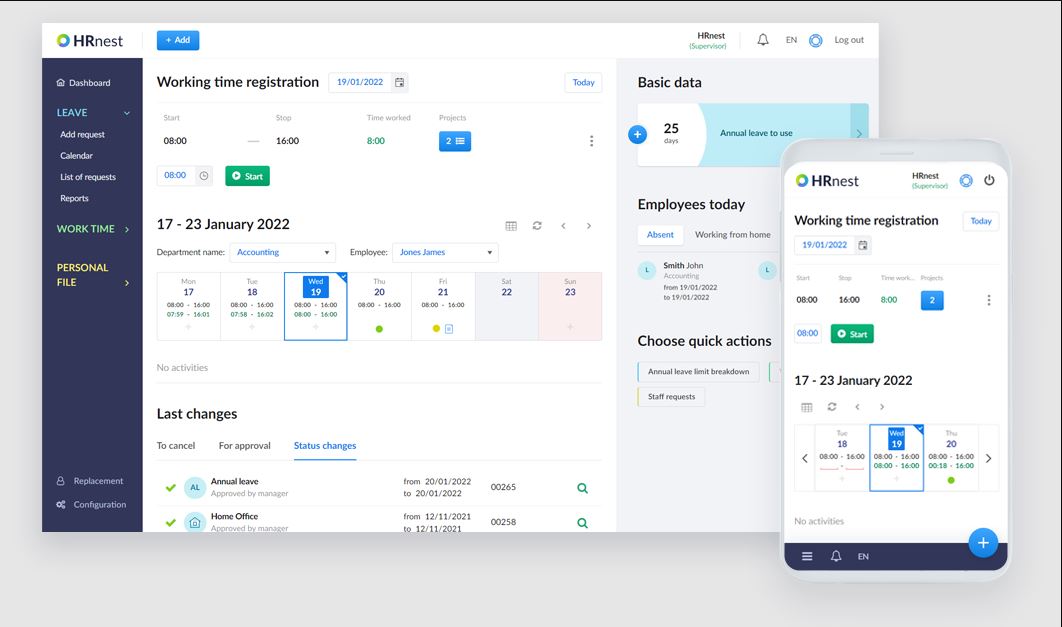Click green Start button on mobile
The height and width of the screenshot is (627, 1062).
(x=852, y=334)
